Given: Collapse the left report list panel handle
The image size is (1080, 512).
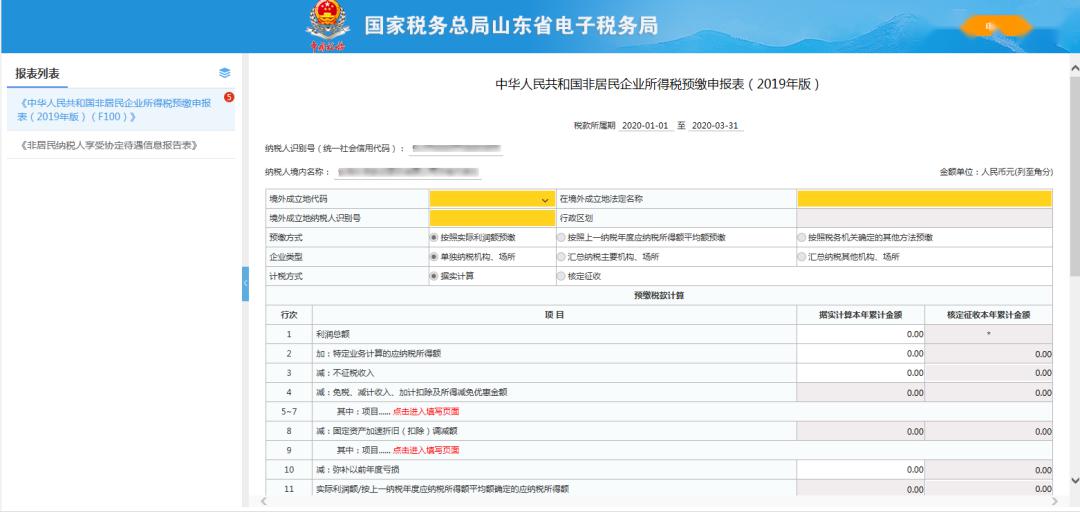Looking at the screenshot, I should click(245, 284).
